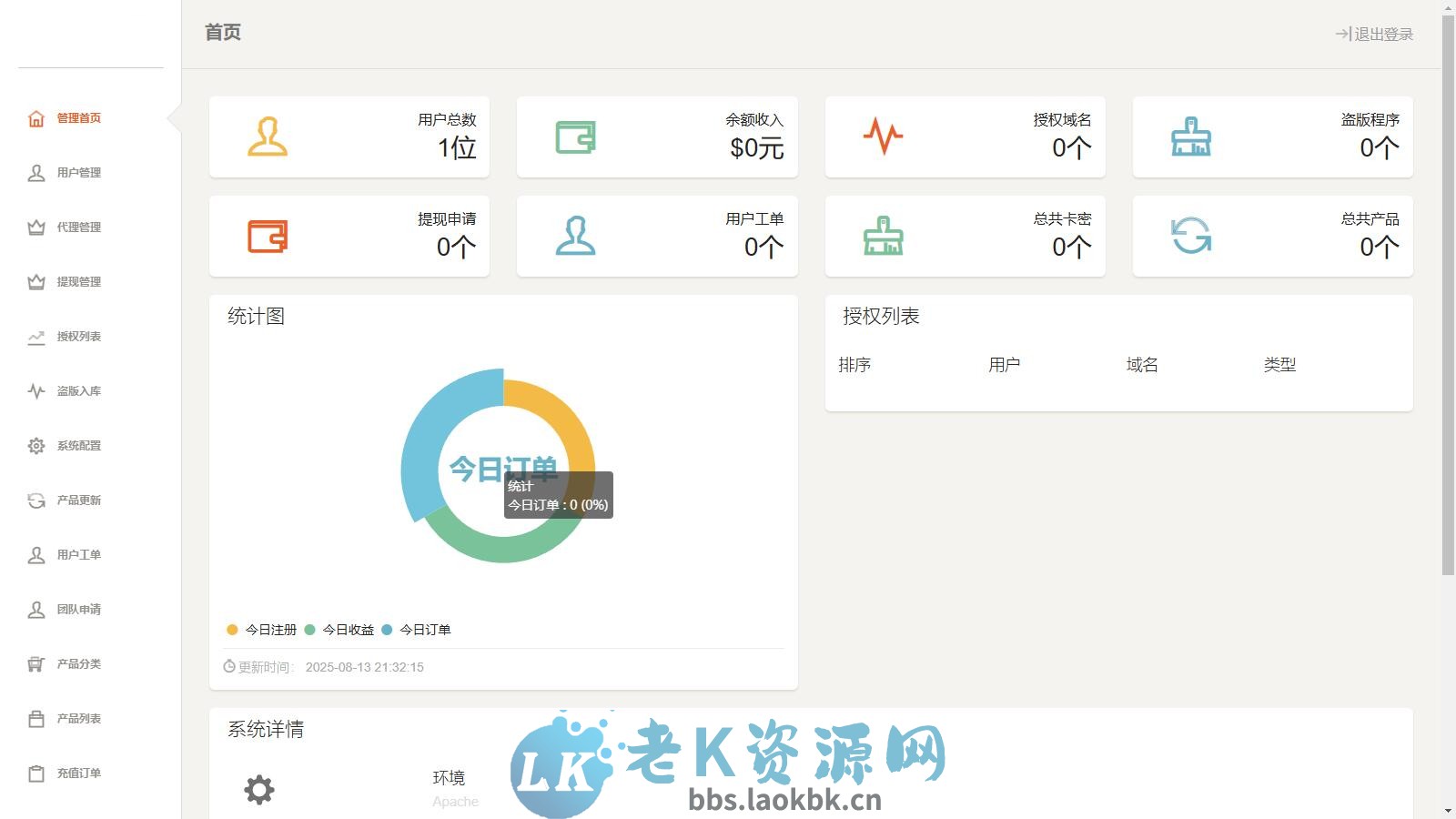The width and height of the screenshot is (1456, 819).
Task: Toggle 今日注册 in the chart legend
Action: point(265,629)
